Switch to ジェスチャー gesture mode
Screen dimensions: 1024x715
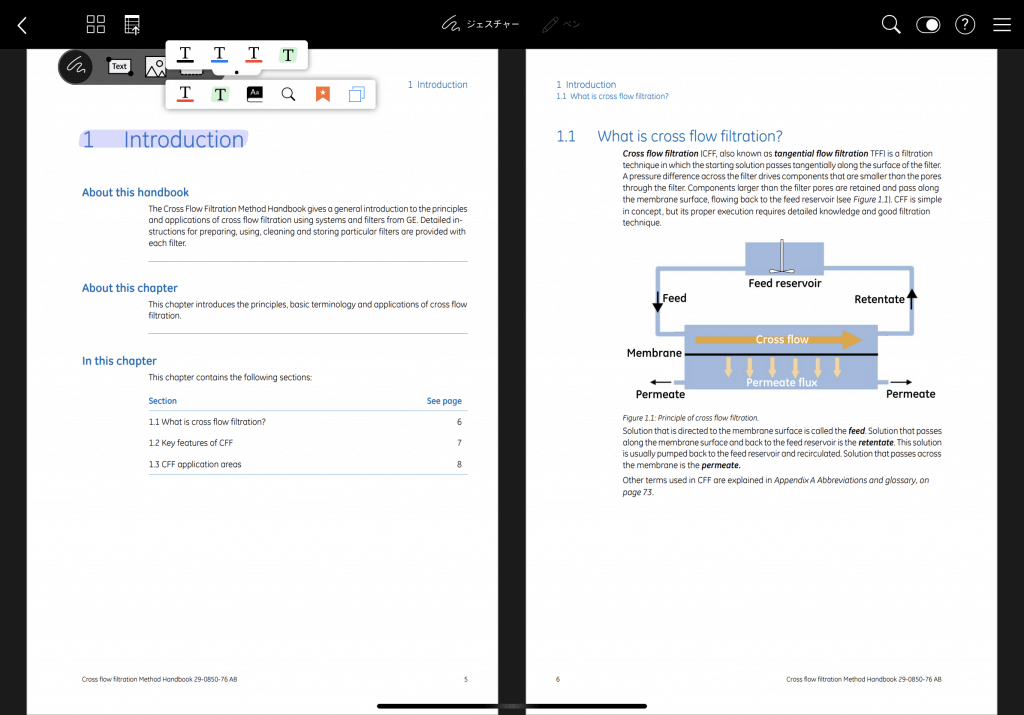[481, 24]
